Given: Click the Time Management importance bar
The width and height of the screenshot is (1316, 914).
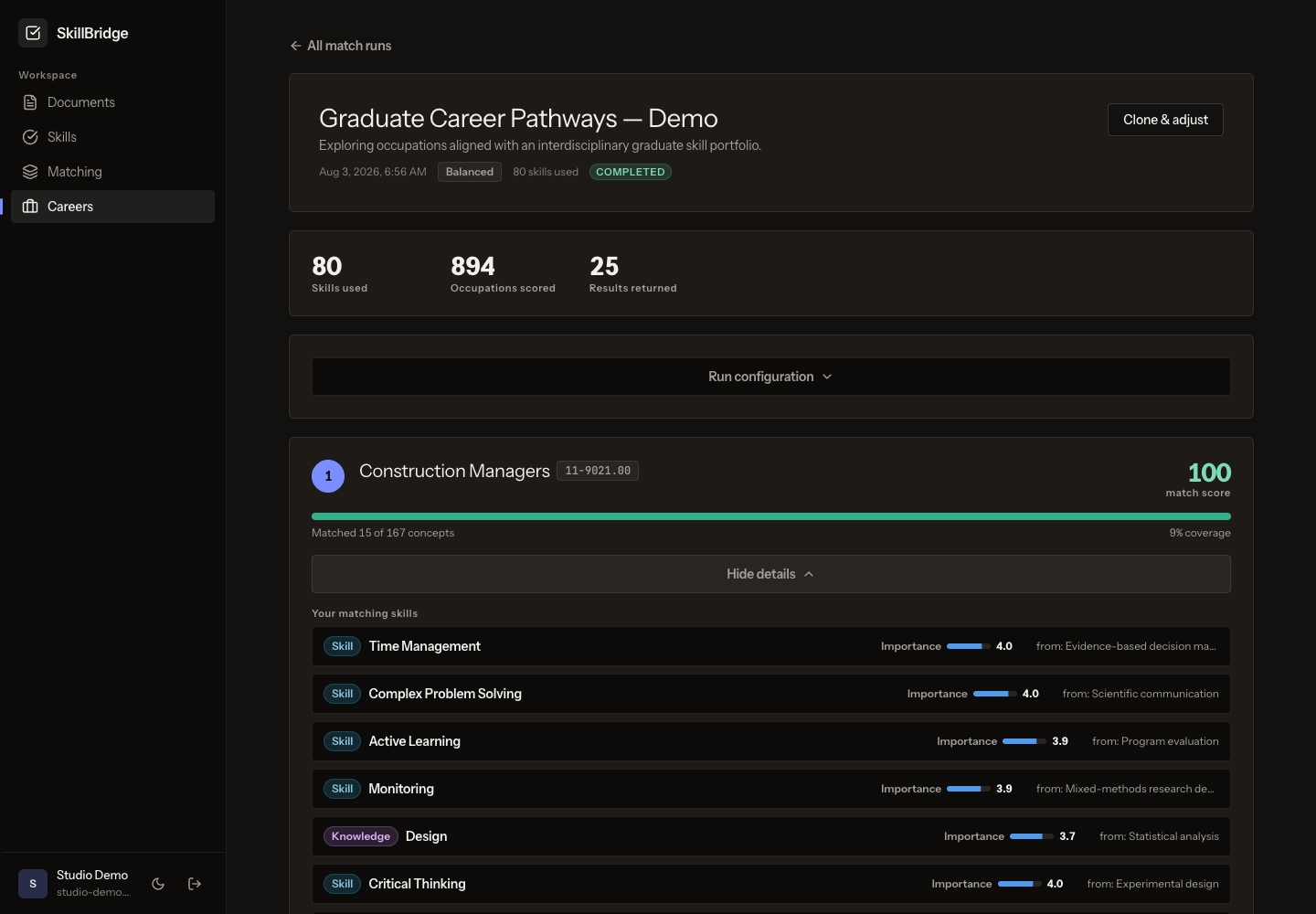Looking at the screenshot, I should coord(969,646).
